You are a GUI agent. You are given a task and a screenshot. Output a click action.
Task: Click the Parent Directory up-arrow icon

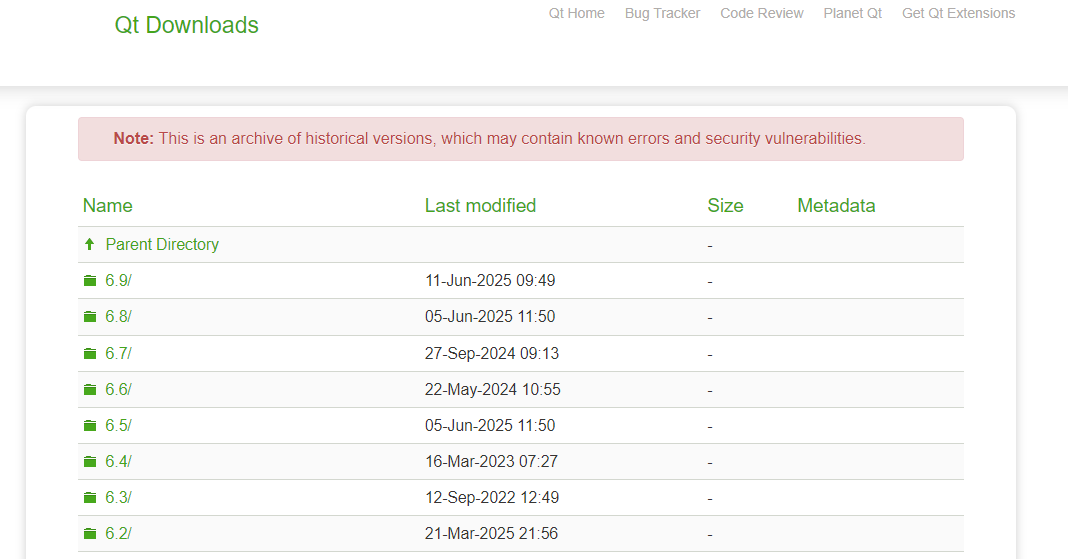[x=89, y=244]
